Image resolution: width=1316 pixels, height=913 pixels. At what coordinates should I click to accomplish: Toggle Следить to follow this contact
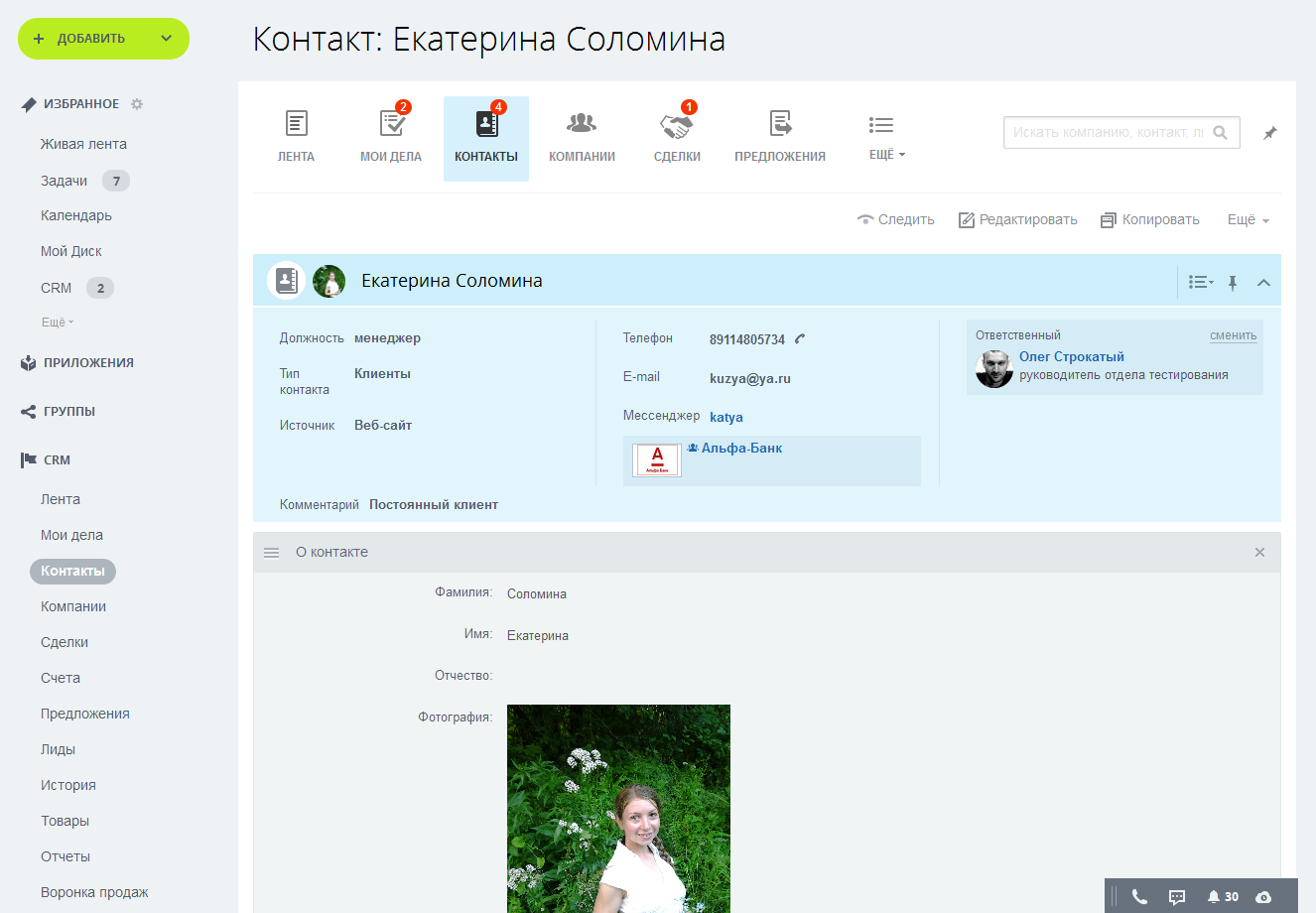[x=896, y=220]
